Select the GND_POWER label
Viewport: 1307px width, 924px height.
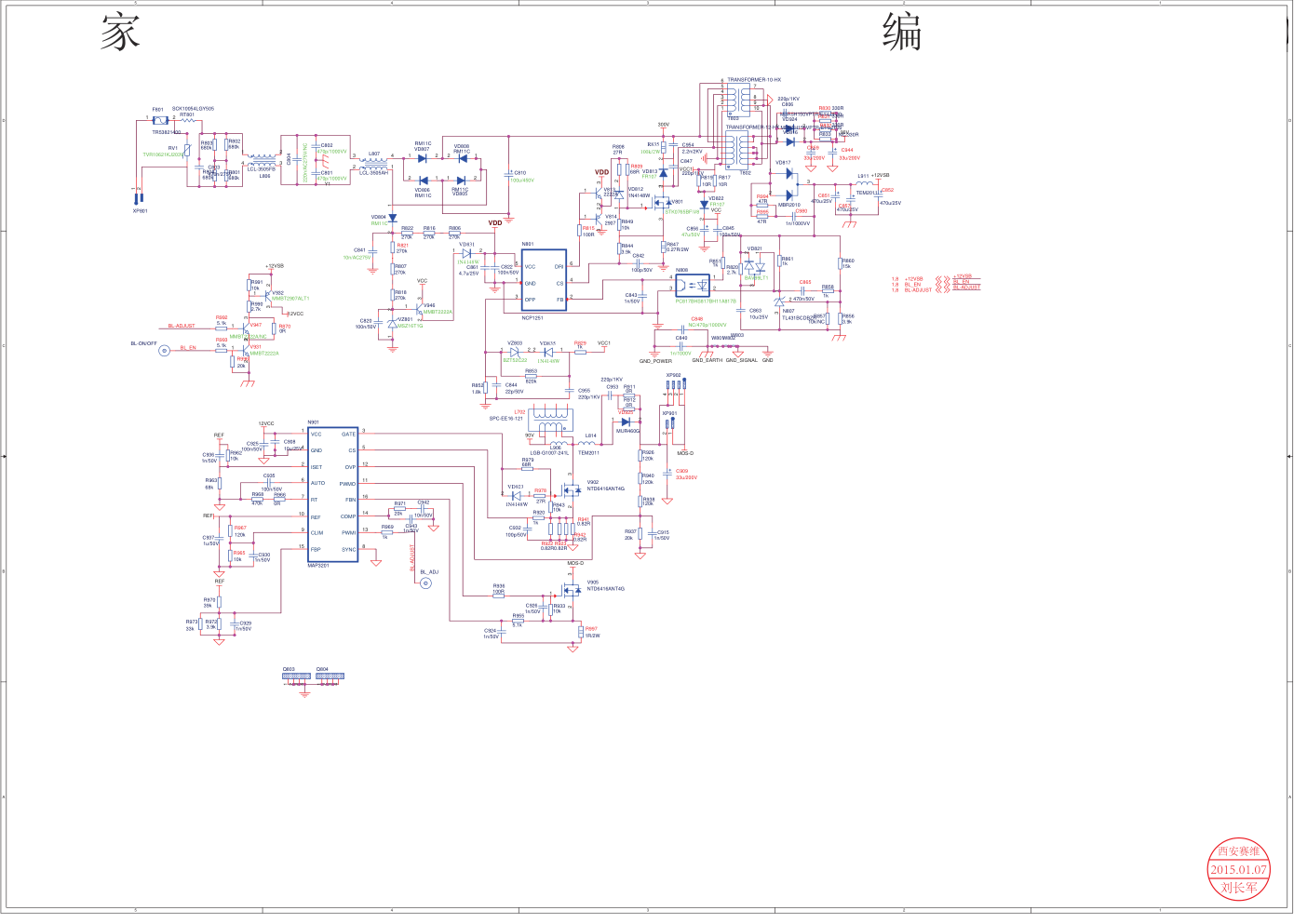(x=655, y=361)
